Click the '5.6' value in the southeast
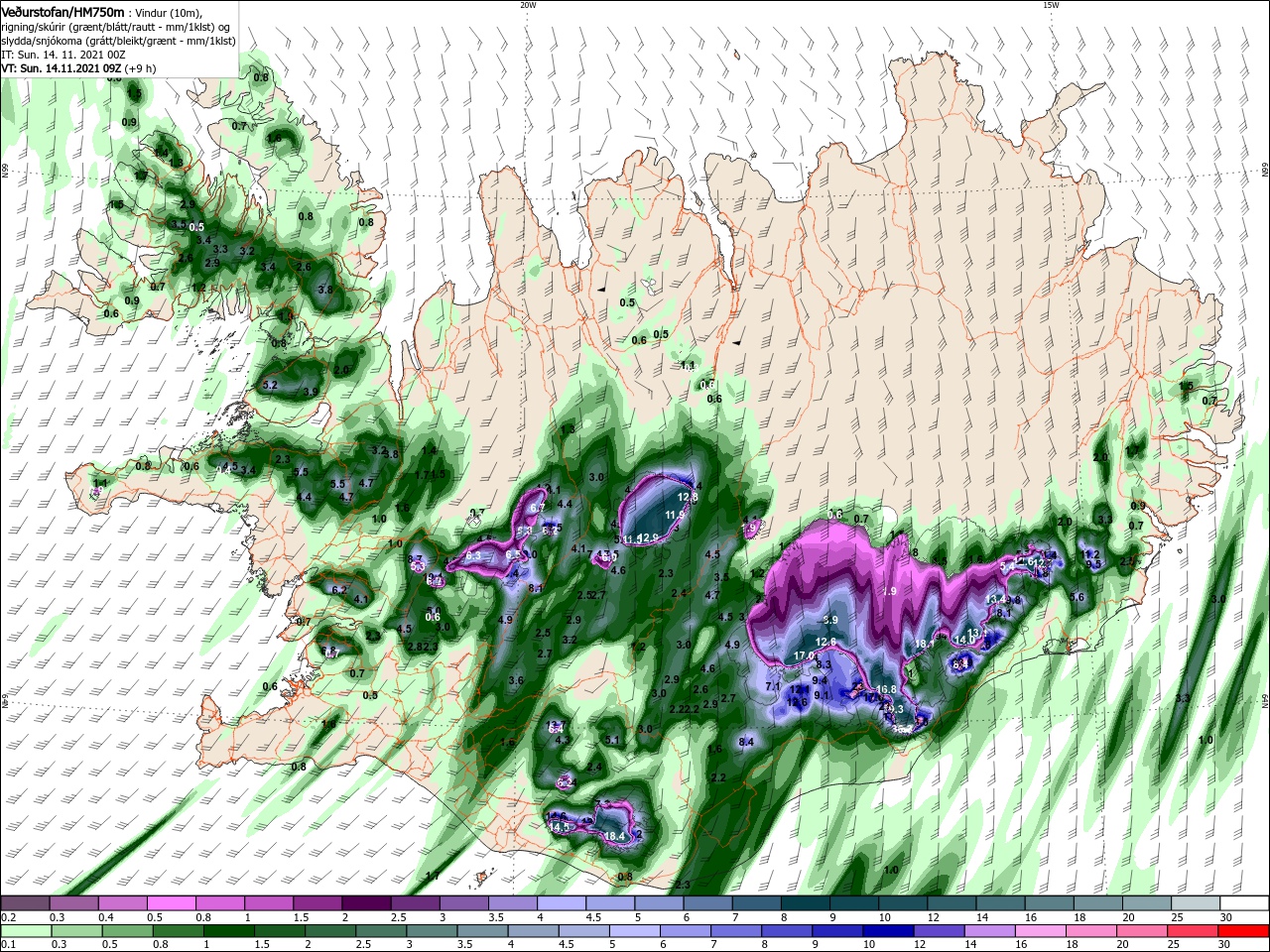Screen dimensions: 1270x952 [x=1078, y=597]
